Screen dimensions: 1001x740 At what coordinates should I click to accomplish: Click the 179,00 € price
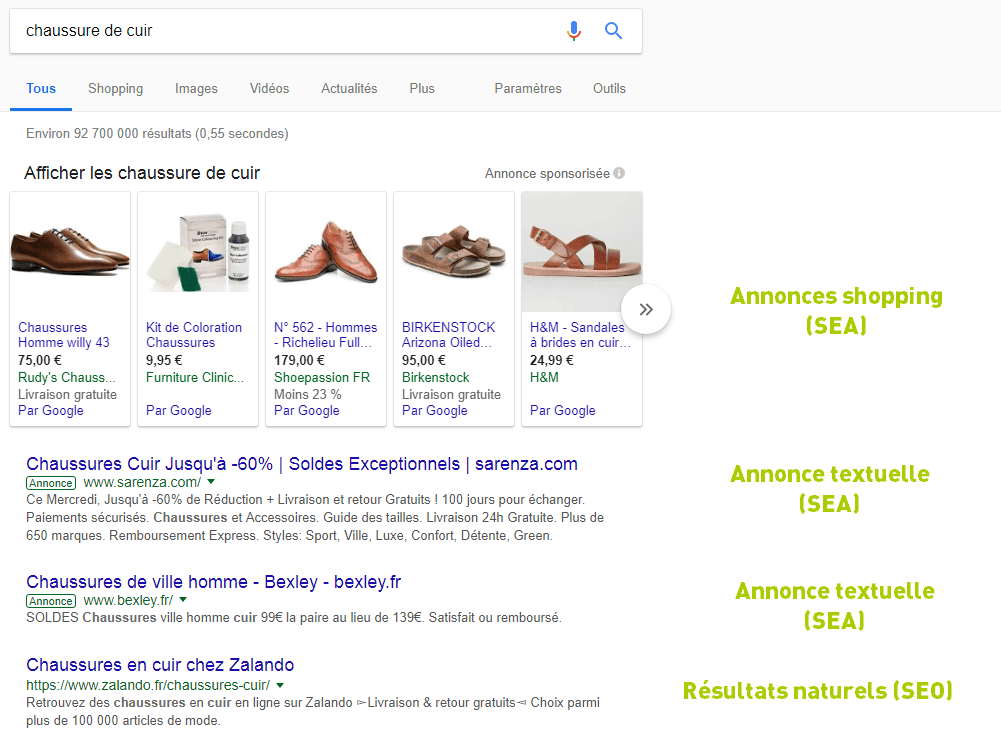(x=299, y=360)
